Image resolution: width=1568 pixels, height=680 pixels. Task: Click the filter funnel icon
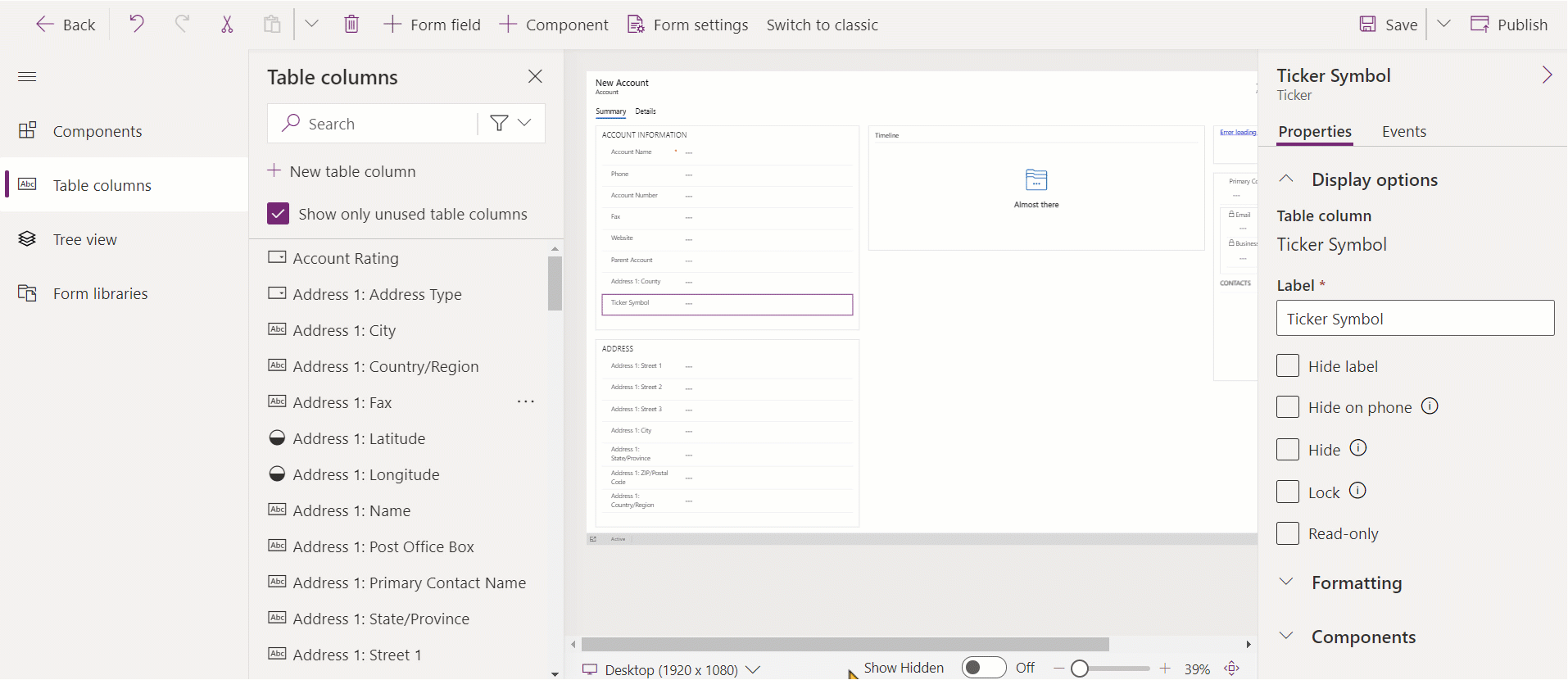[x=499, y=123]
